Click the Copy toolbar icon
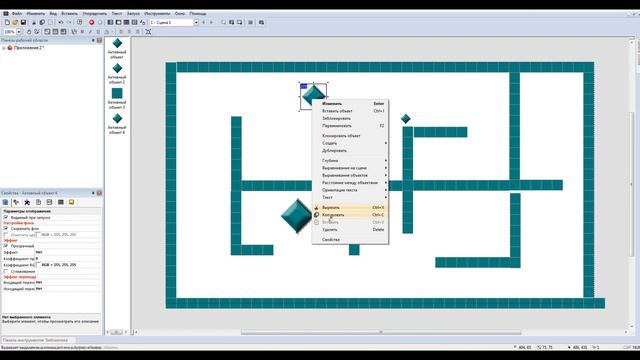The height and width of the screenshot is (360, 640). coord(42,22)
